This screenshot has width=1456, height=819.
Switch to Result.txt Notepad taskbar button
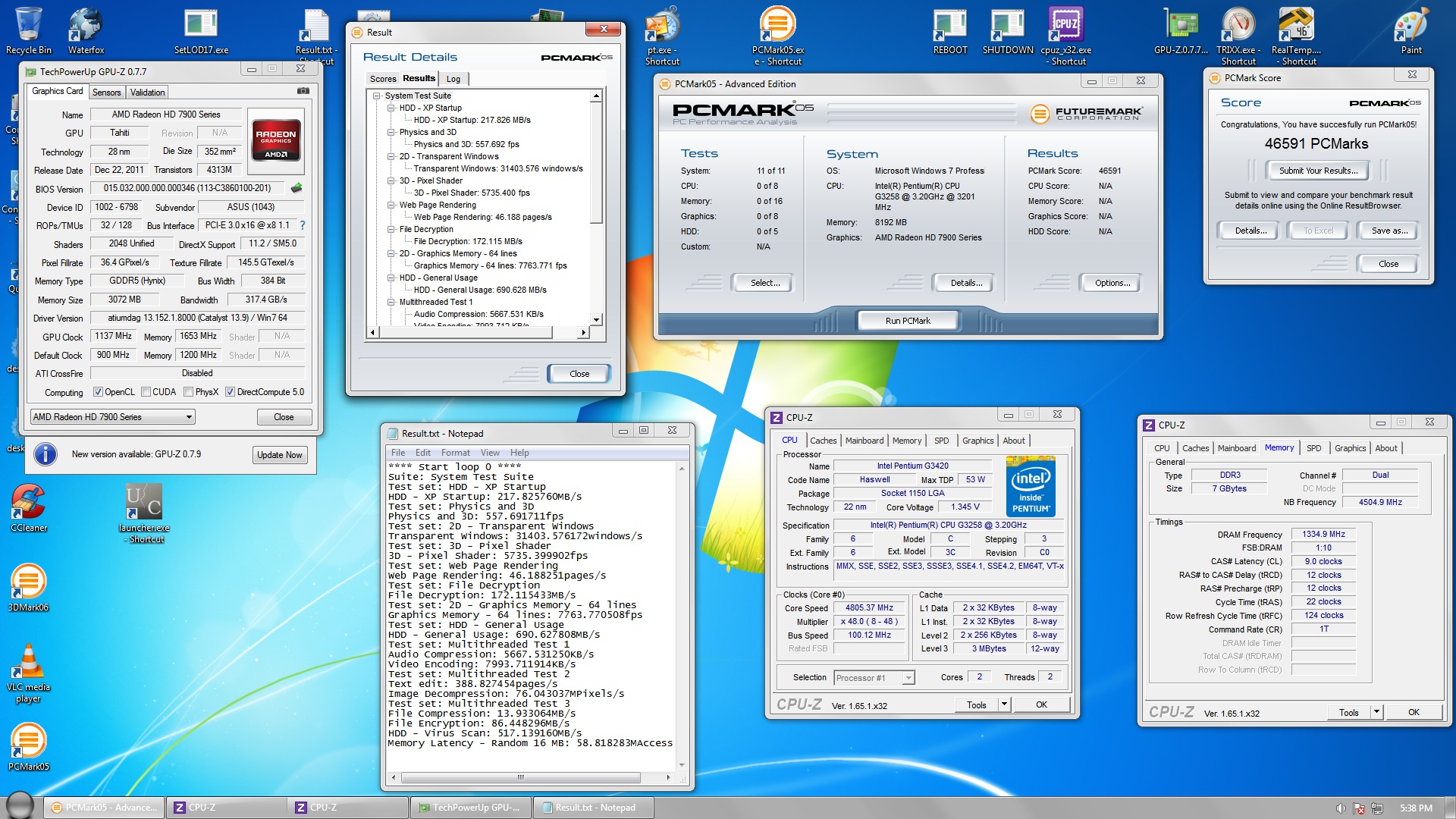594,808
